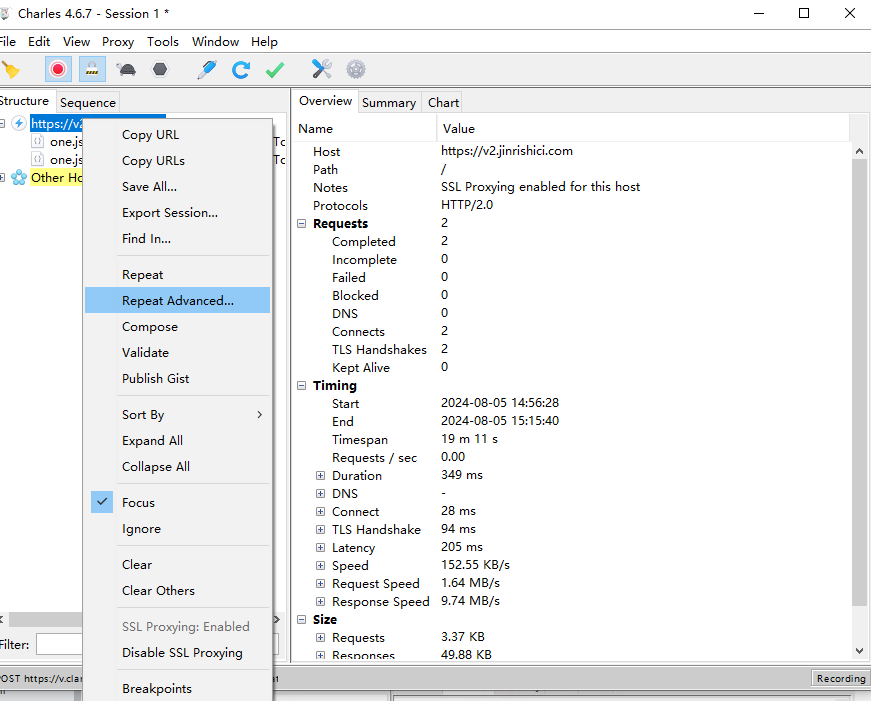Viewport: 871px width, 701px height.
Task: Expand the Duration row in Timing
Action: click(x=321, y=476)
